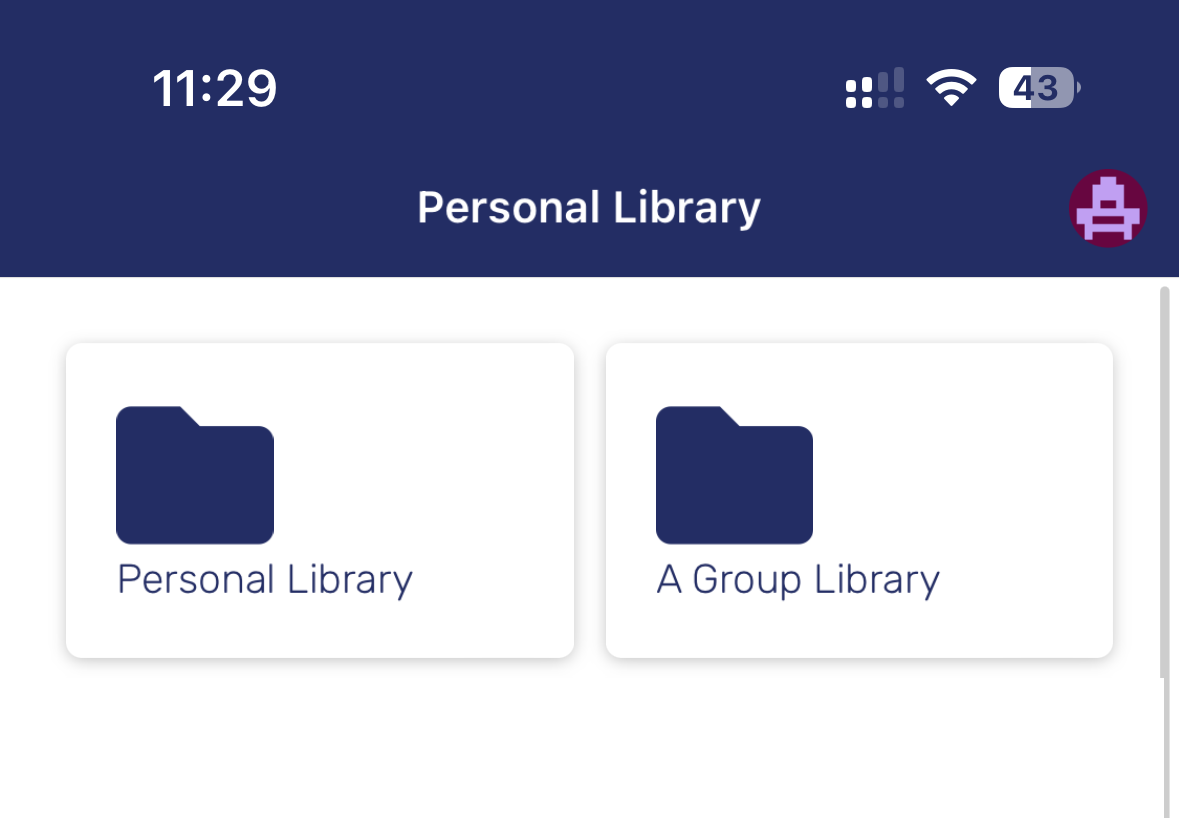1179x818 pixels.
Task: Tap the Wi-Fi status icon
Action: pyautogui.click(x=950, y=87)
